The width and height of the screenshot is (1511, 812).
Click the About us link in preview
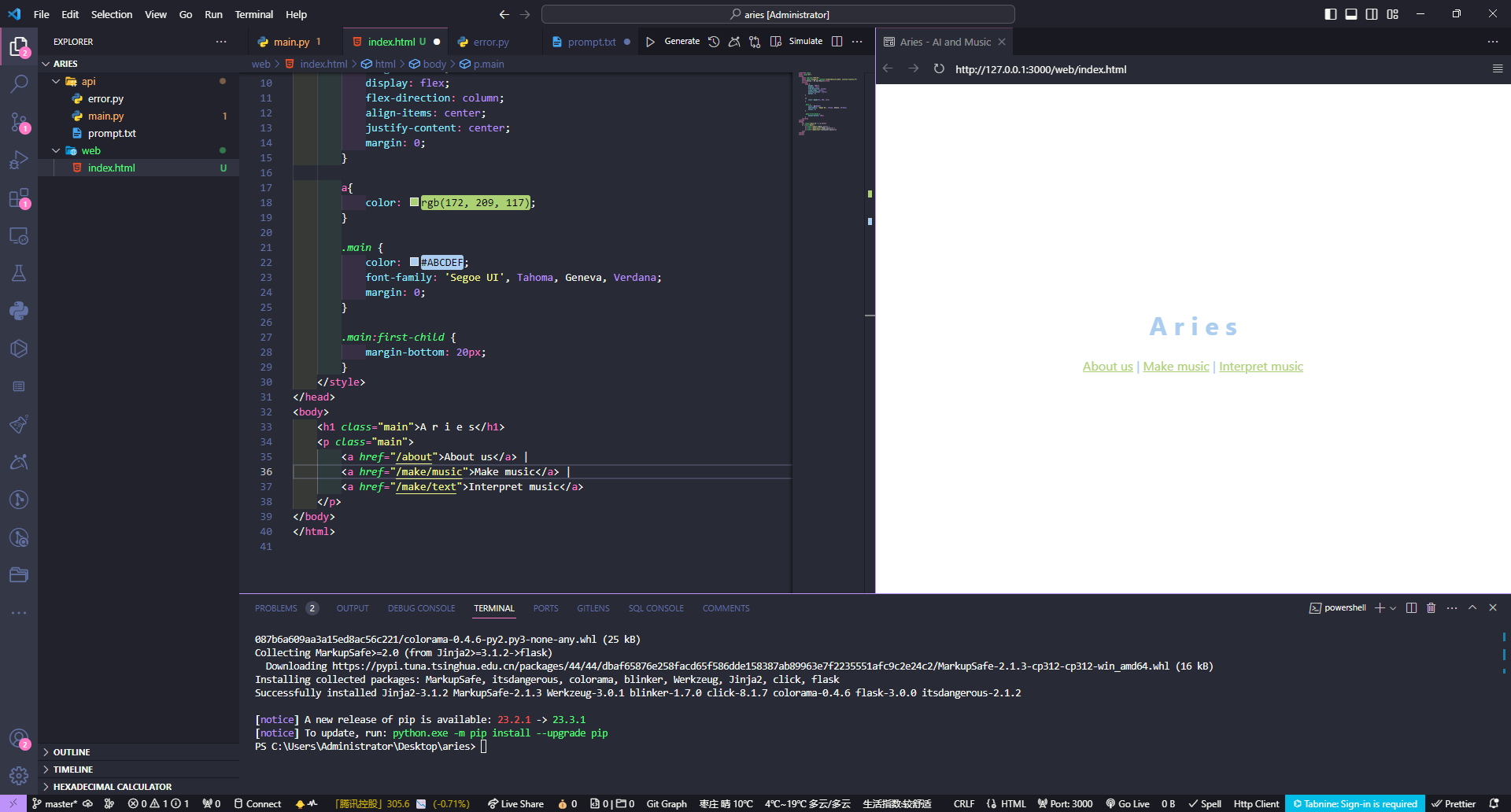tap(1107, 367)
